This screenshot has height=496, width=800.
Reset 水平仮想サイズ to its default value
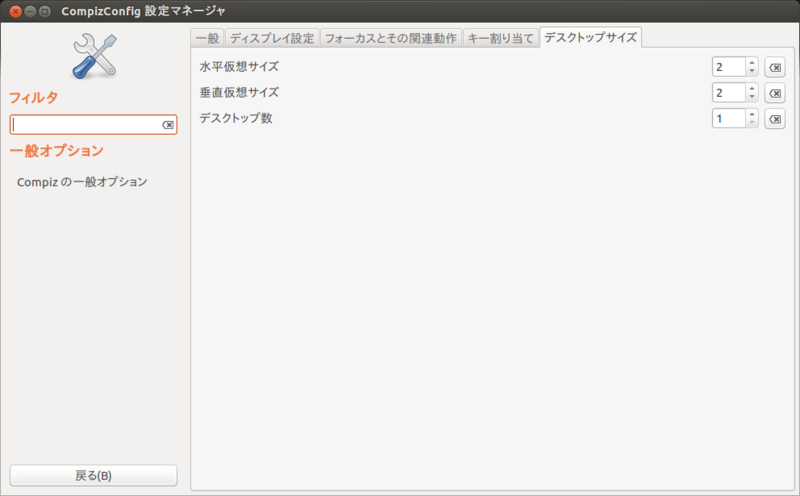coord(774,67)
